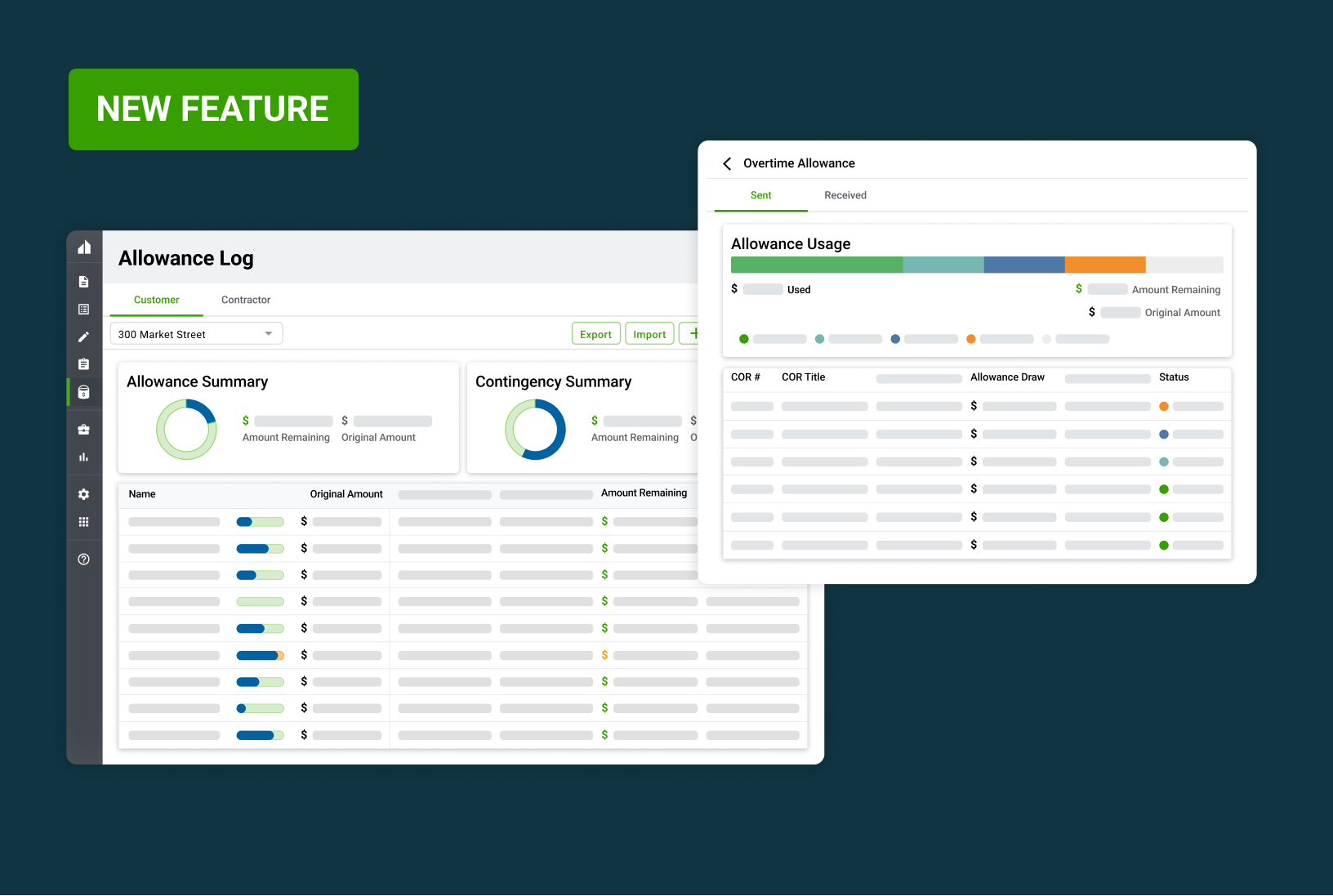Click Amount Remaining column header in log table
This screenshot has width=1333, height=896.
[644, 493]
